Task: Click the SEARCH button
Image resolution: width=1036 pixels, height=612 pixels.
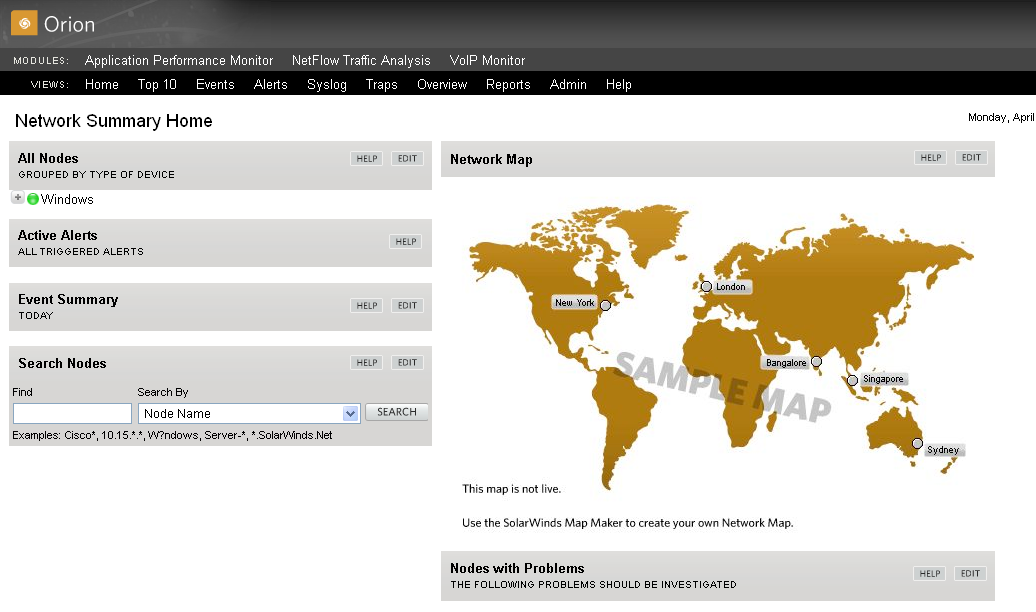Action: 396,412
